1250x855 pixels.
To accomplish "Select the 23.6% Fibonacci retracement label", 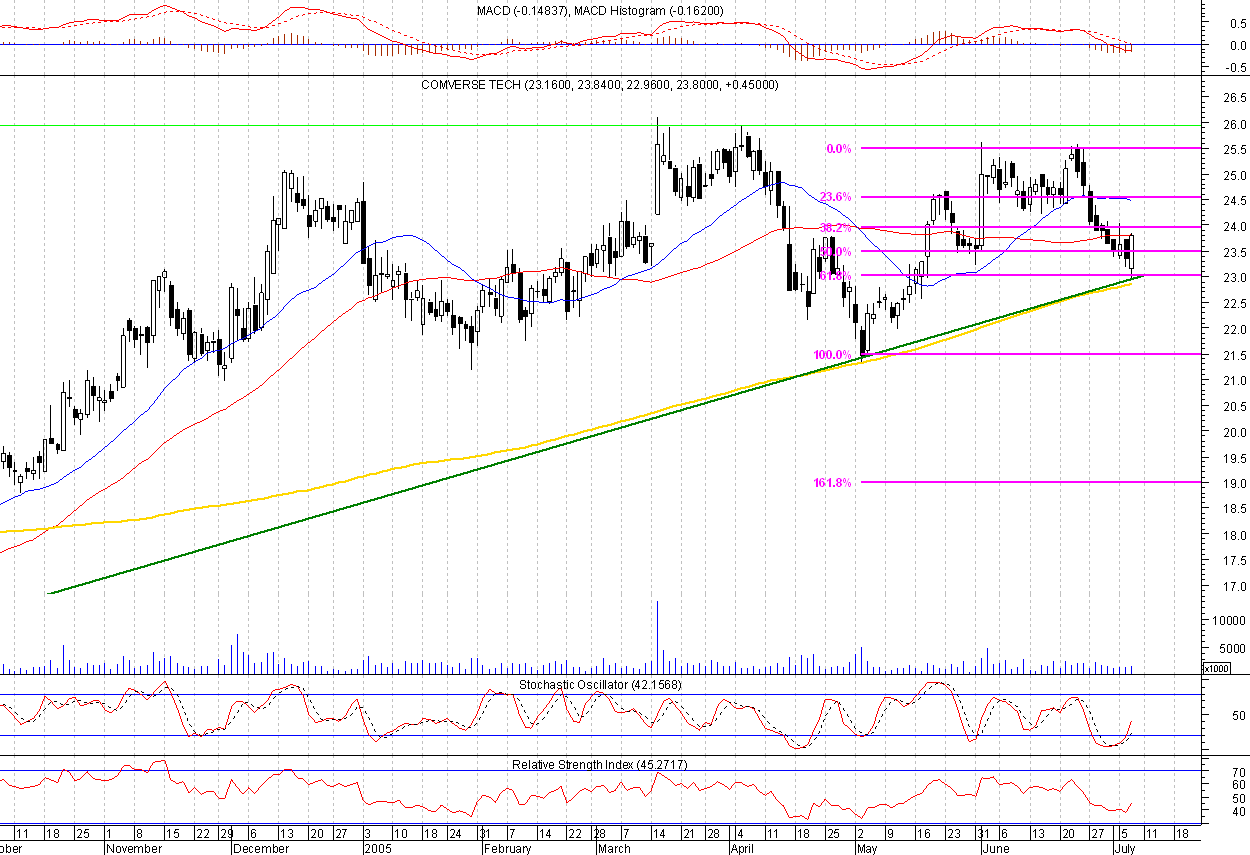I will pos(835,197).
